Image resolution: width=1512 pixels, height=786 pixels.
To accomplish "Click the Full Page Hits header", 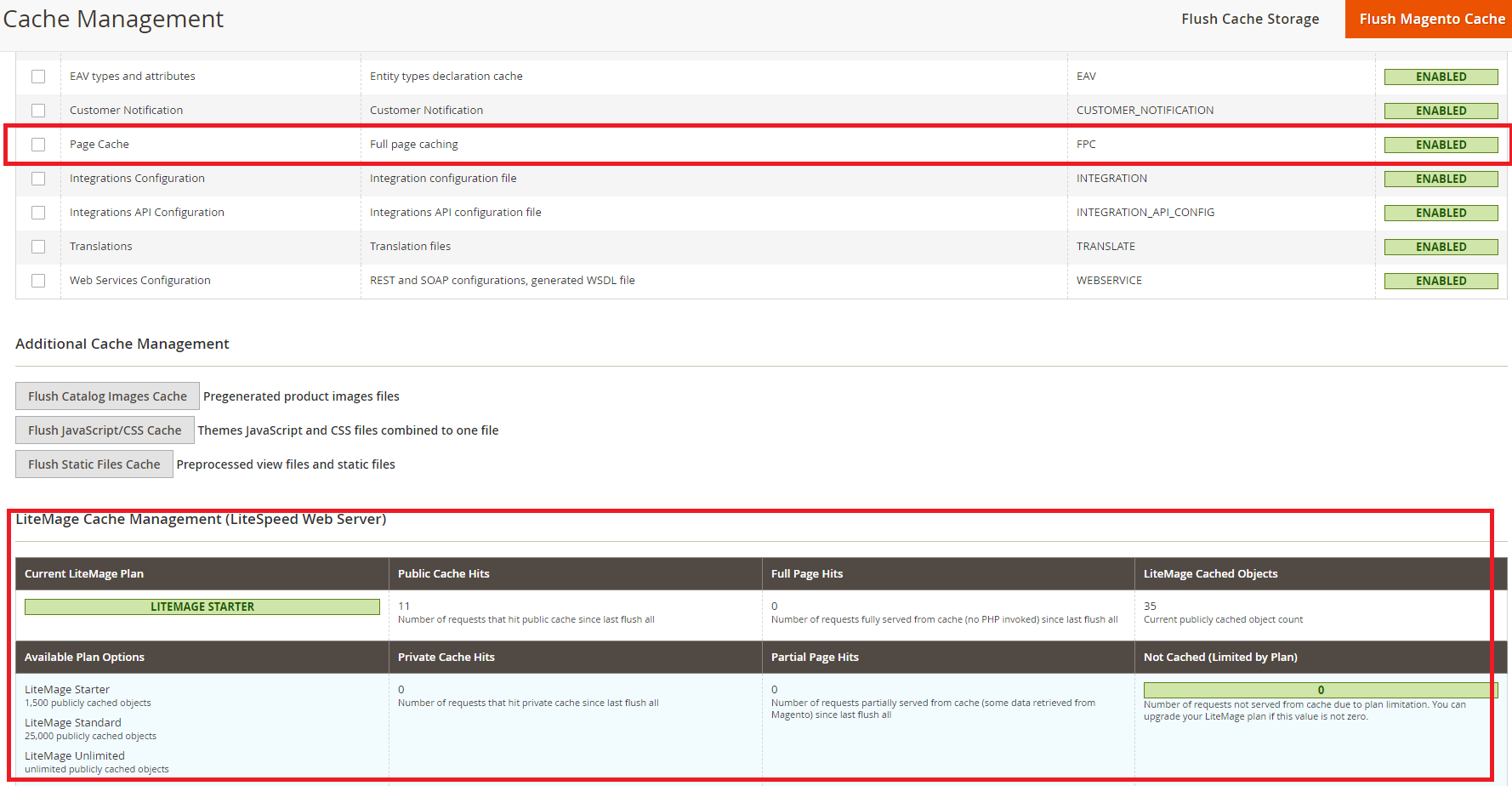I will pyautogui.click(x=807, y=574).
